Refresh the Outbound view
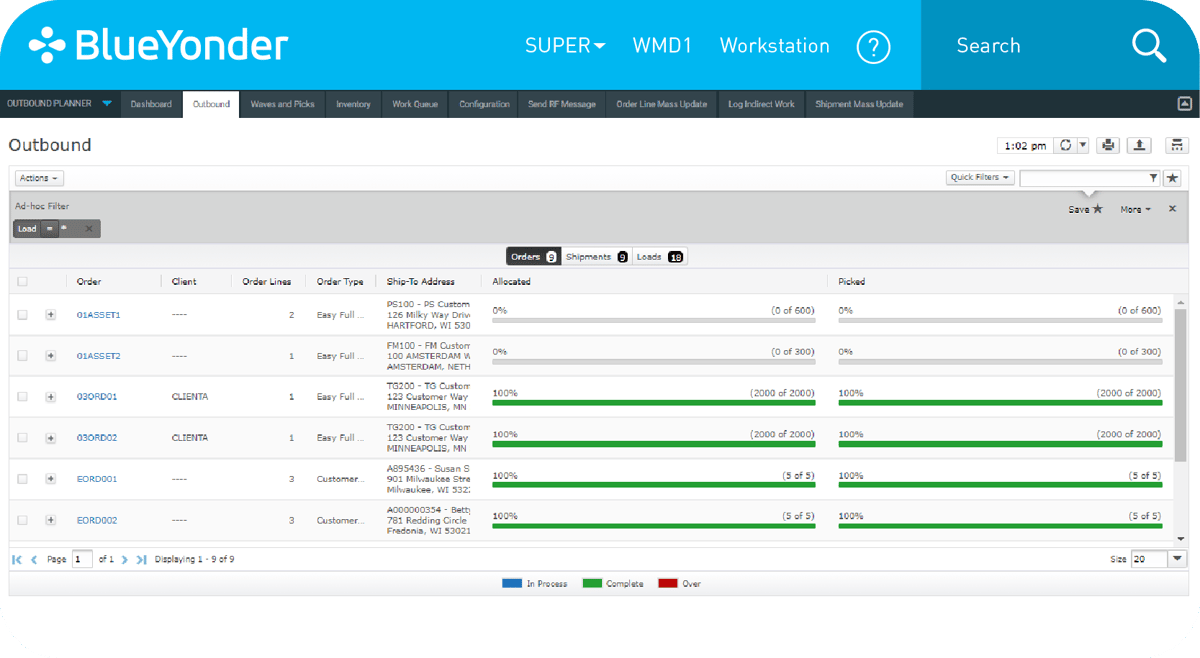 pyautogui.click(x=1065, y=144)
